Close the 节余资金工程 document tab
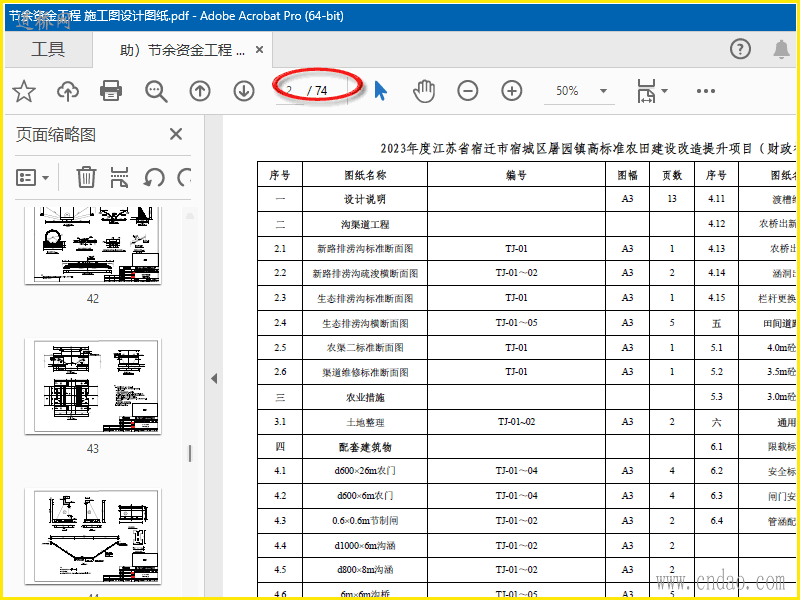 (x=259, y=49)
